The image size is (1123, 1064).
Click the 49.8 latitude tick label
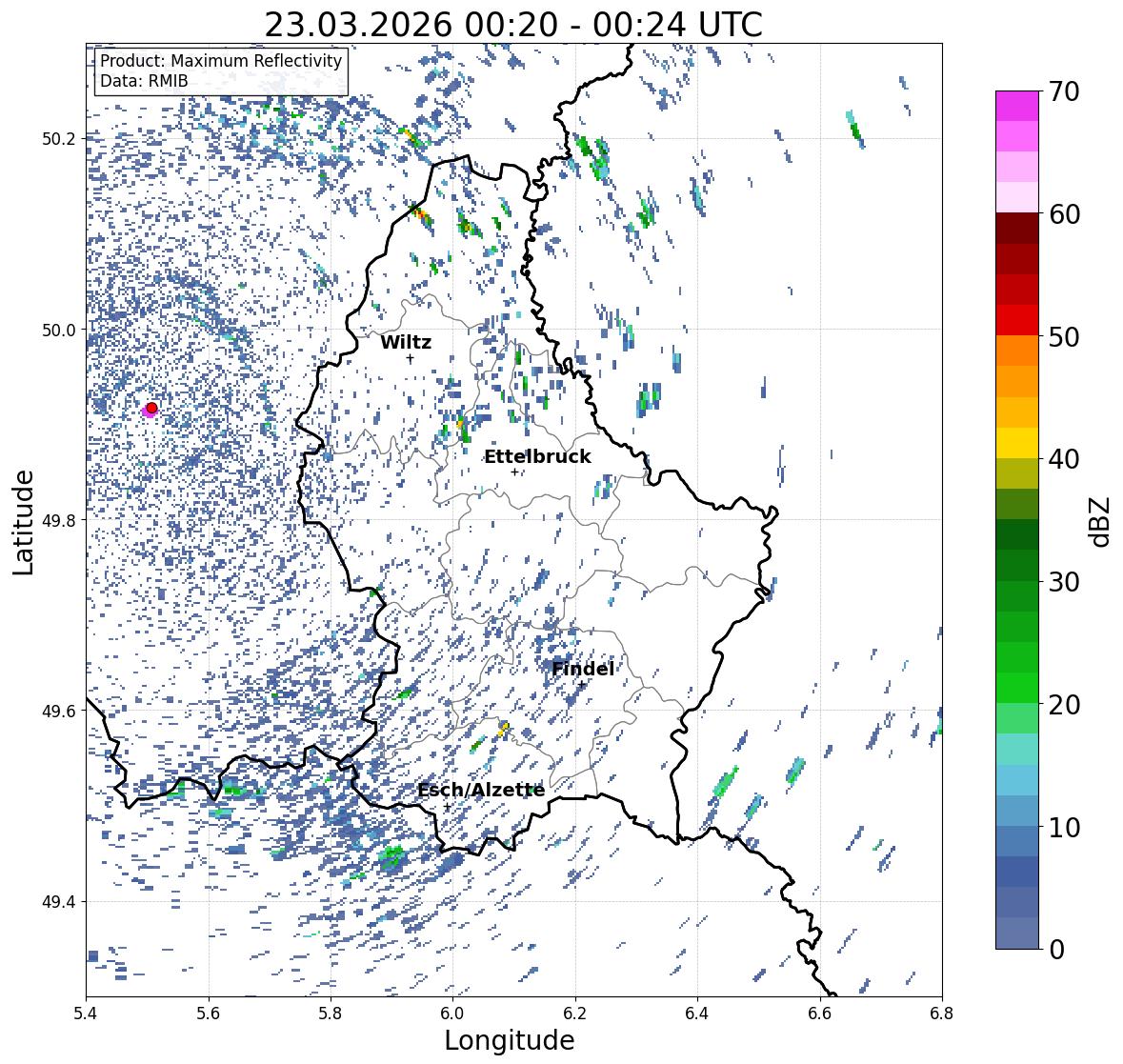click(59, 520)
